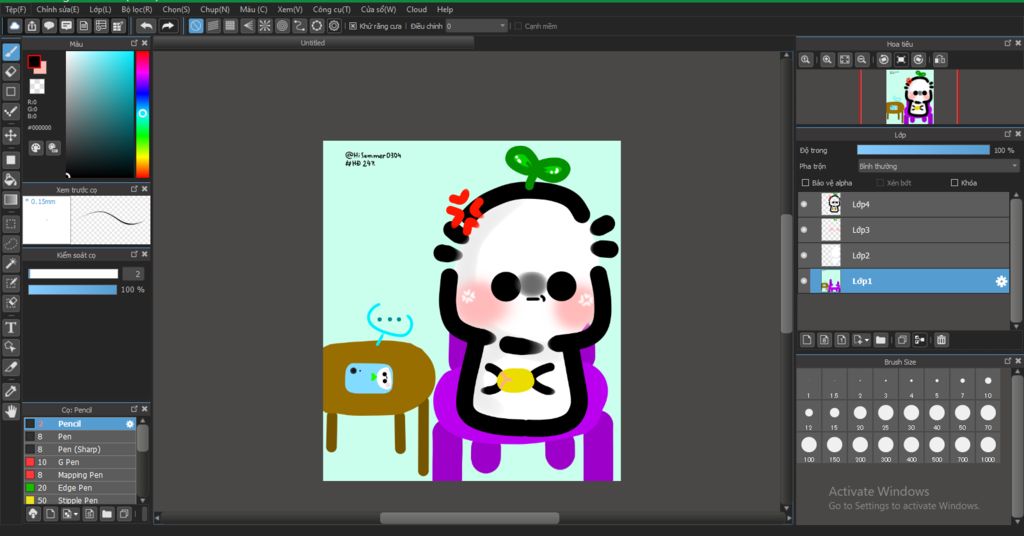This screenshot has height=536, width=1024.
Task: Choose the Edge Pen brush
Action: tap(80, 488)
